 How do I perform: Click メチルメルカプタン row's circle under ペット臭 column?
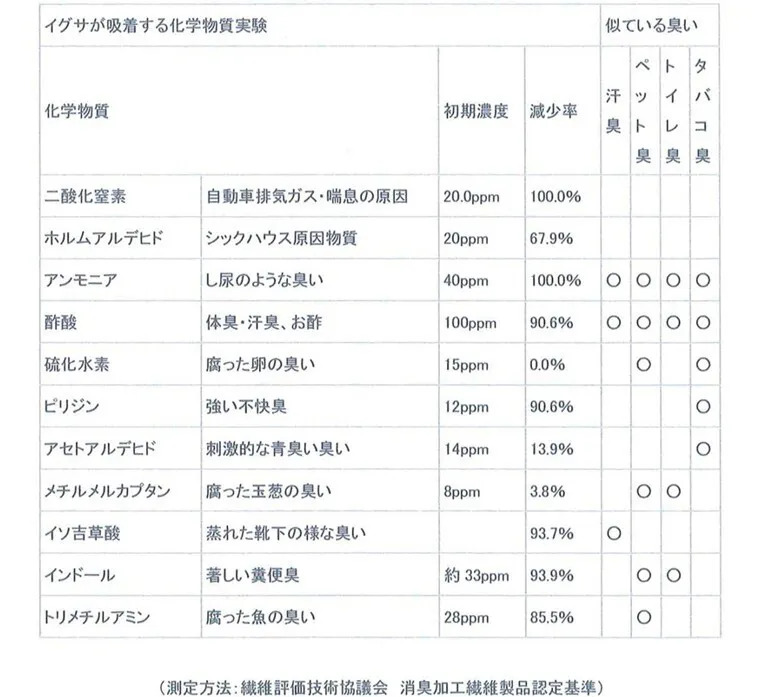644,491
